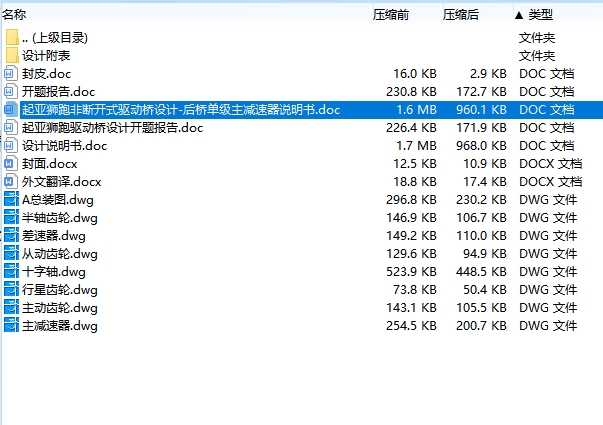Click the 外文翻译.docx file icon
603x425 pixels.
coord(11,182)
